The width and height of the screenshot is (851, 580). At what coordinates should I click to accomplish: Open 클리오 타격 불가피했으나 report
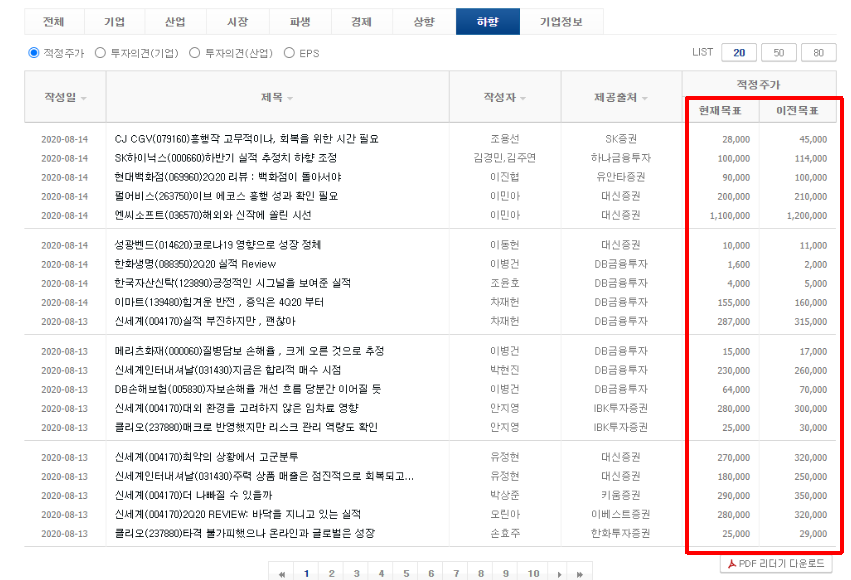point(245,533)
